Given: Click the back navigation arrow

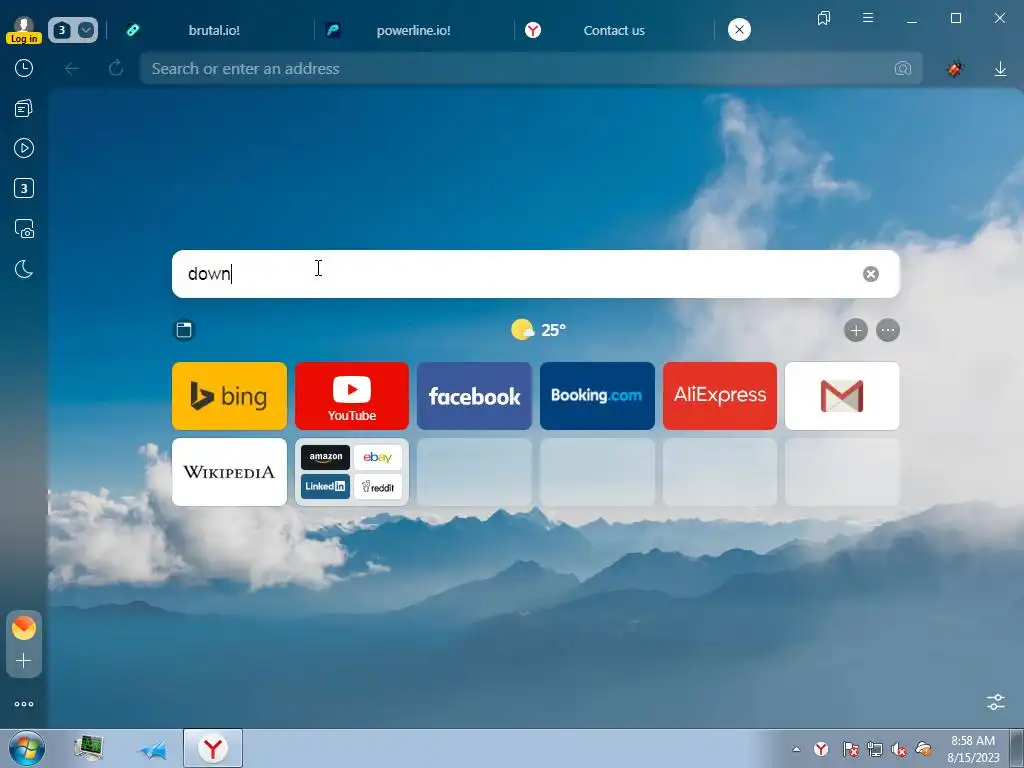Looking at the screenshot, I should tap(72, 69).
